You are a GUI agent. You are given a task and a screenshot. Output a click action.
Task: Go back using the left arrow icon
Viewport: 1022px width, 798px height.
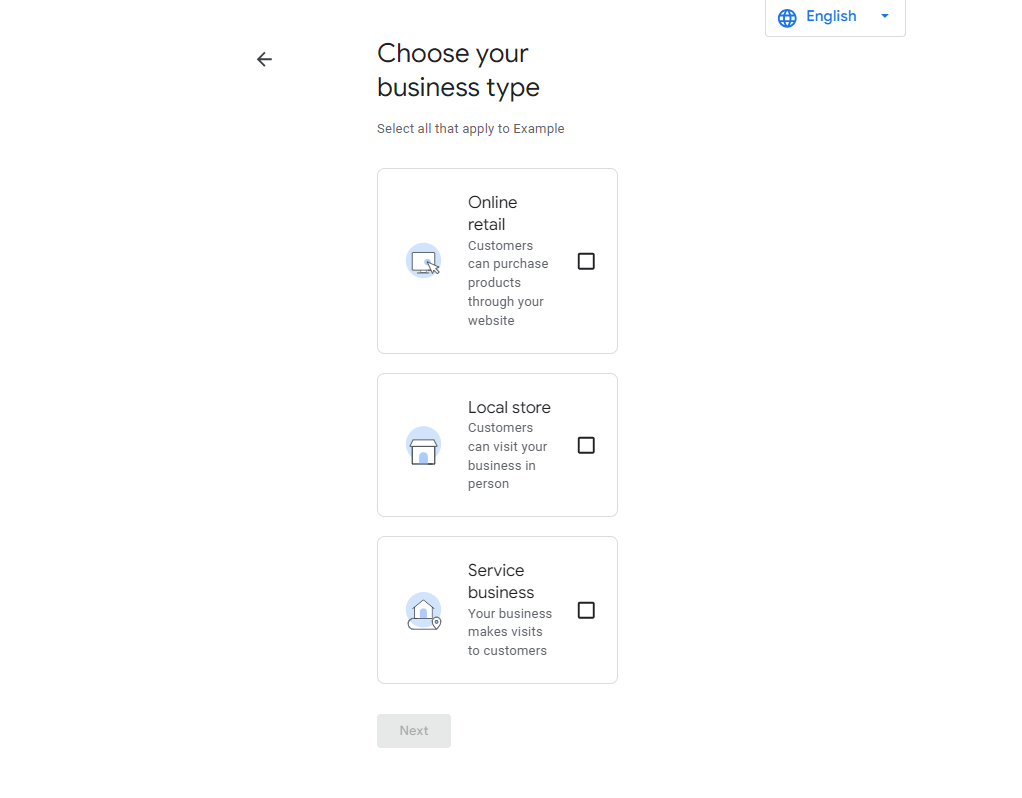264,59
